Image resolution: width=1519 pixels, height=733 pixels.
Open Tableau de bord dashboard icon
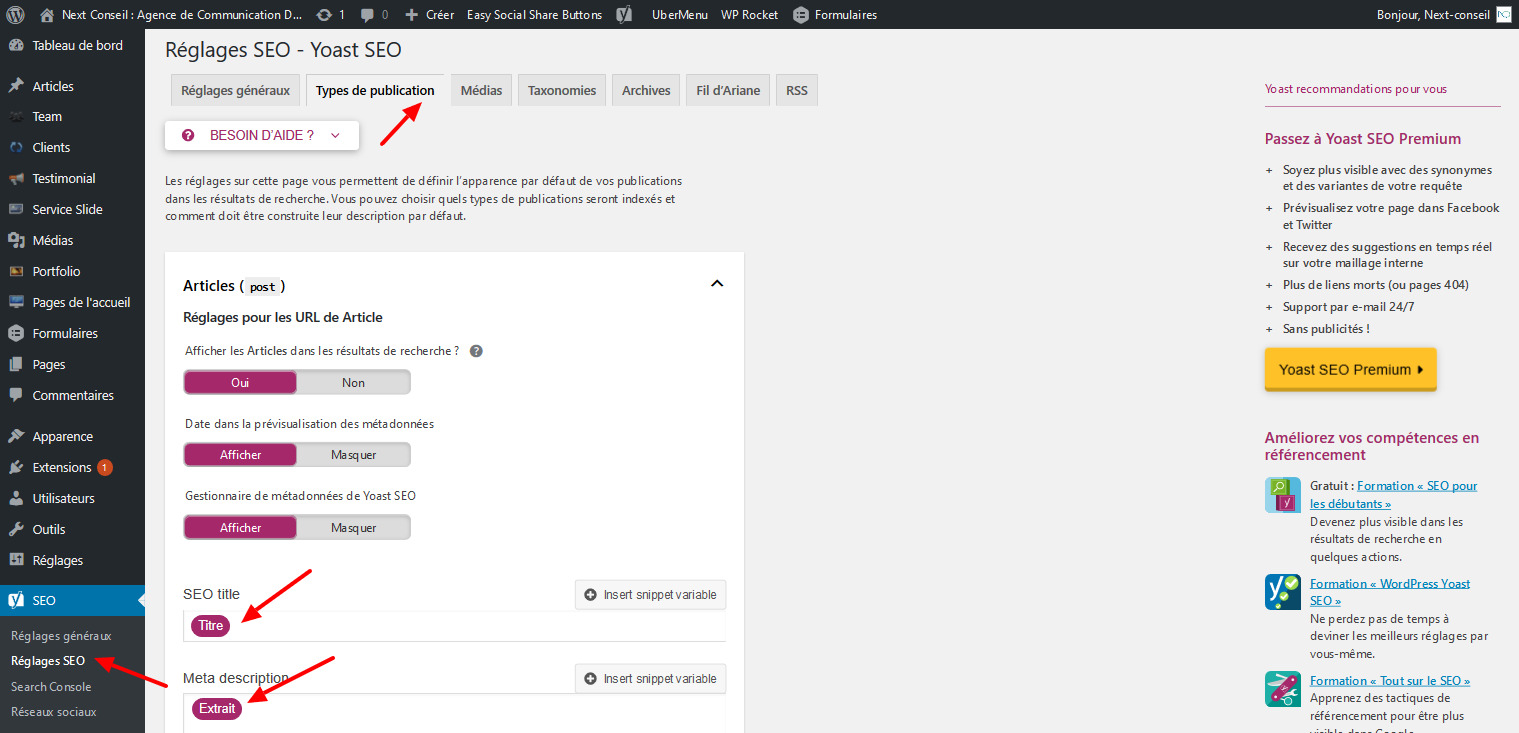[x=16, y=45]
